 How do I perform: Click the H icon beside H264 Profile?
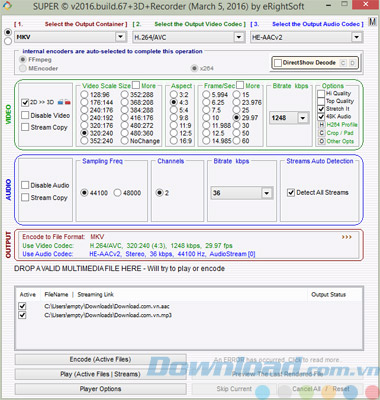point(321,125)
